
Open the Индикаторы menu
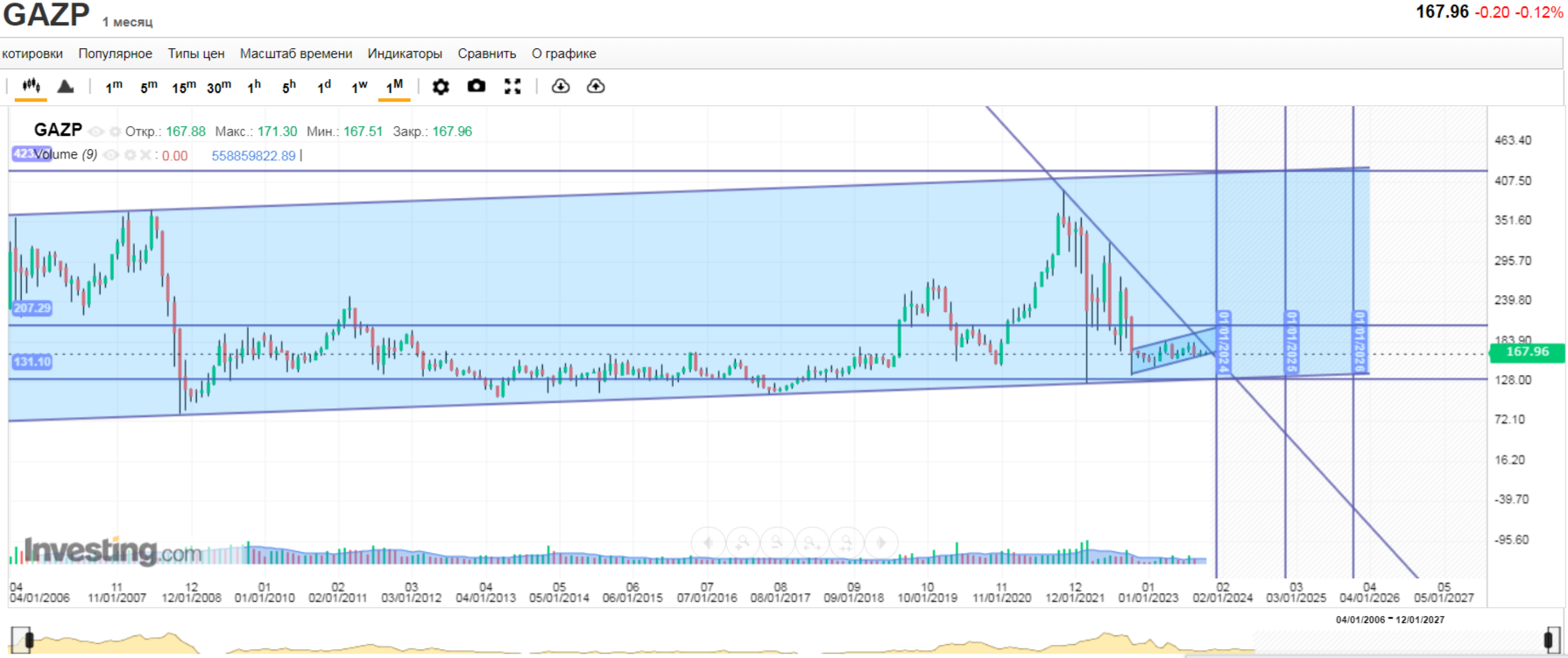pos(405,53)
